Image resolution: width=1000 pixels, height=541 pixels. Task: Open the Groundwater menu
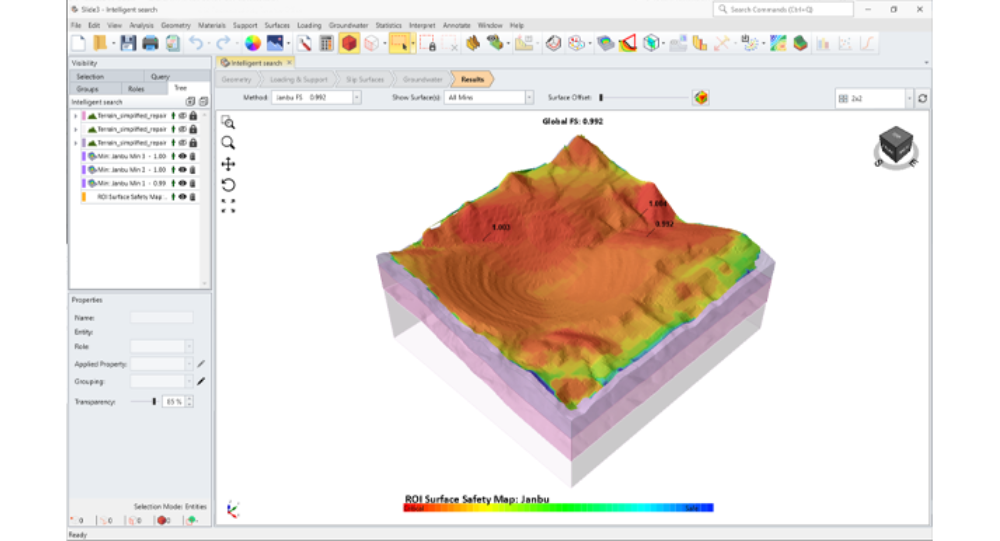(x=348, y=25)
